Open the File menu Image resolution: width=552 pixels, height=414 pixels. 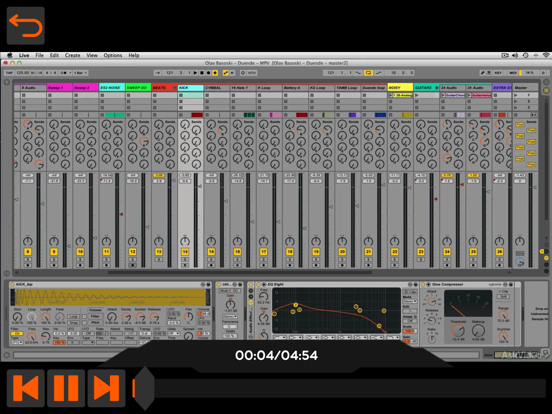(39, 55)
